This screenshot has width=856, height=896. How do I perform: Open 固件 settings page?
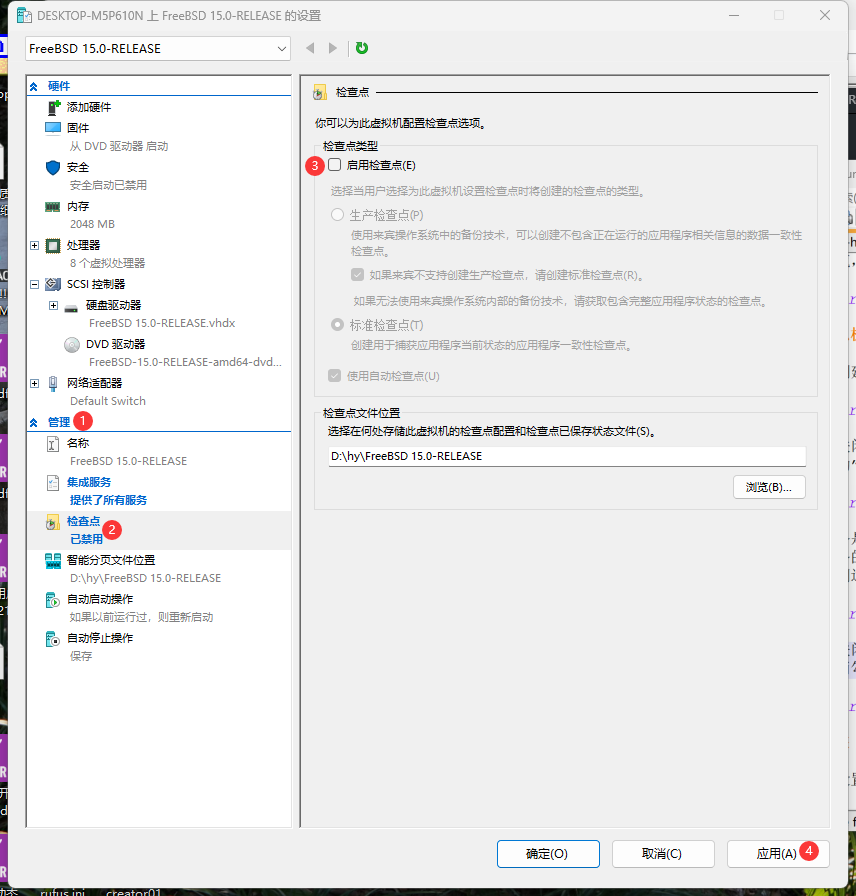pyautogui.click(x=78, y=128)
